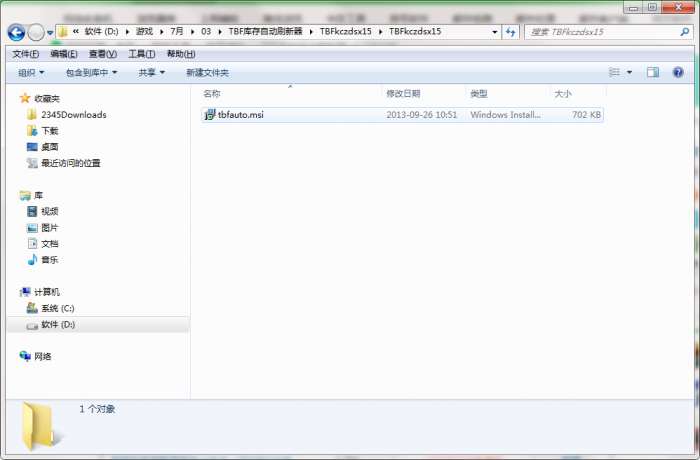Open the 帮助(H) menu
700x460 pixels.
[x=181, y=54]
